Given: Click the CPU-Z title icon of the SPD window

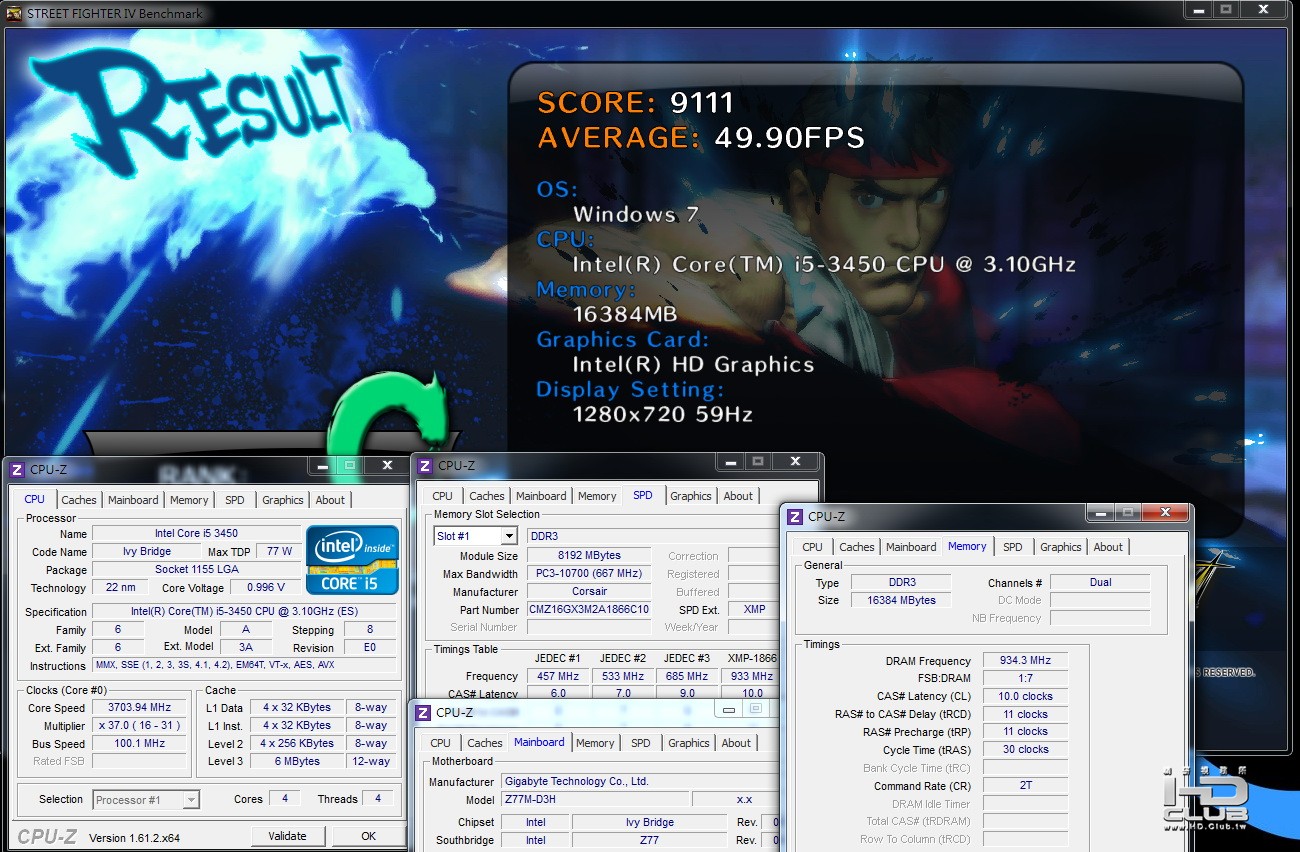Looking at the screenshot, I should [424, 465].
